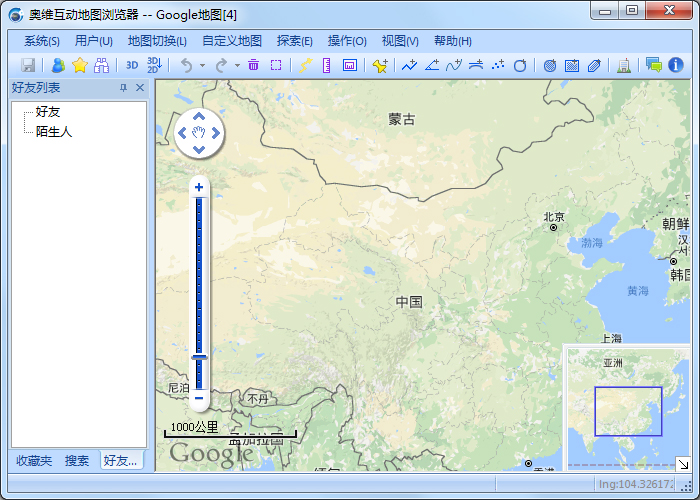Click the 北京 city label on map

[554, 217]
